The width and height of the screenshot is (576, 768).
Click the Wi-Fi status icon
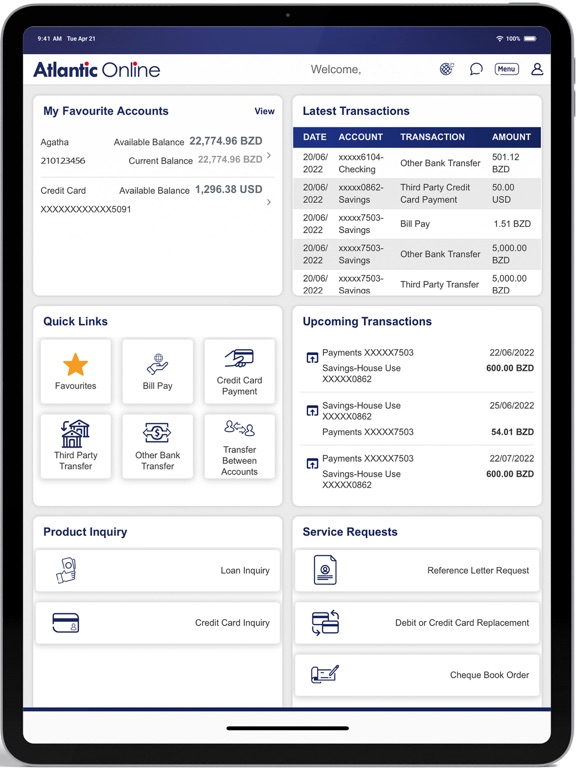[500, 39]
